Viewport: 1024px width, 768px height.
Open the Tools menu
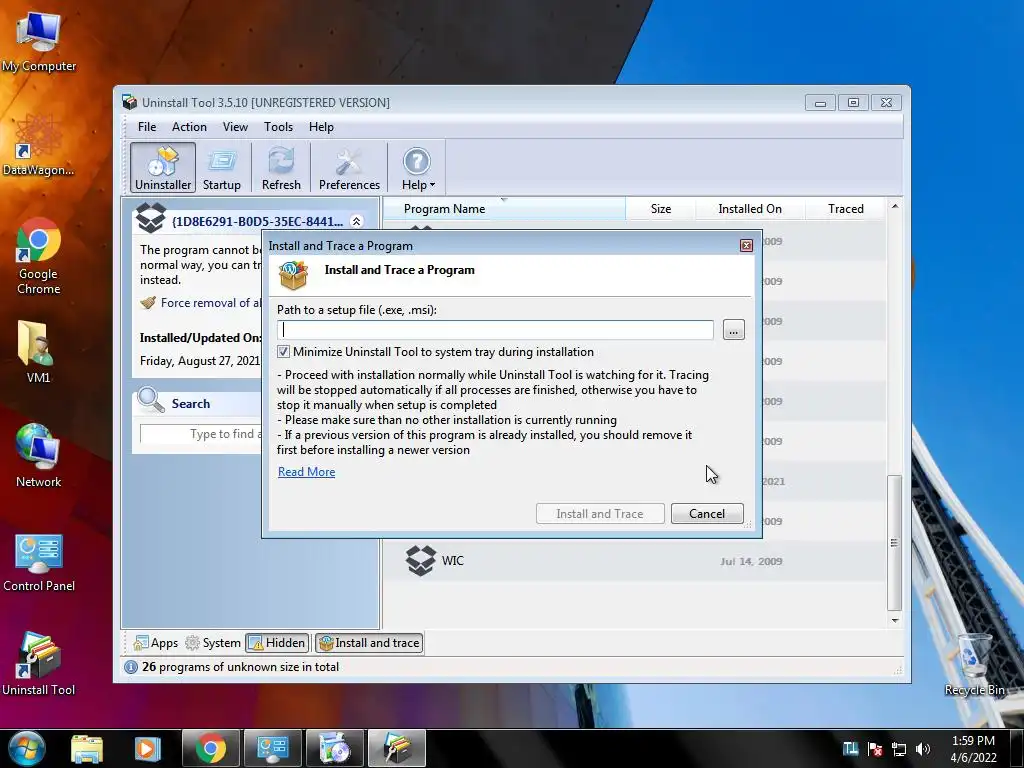point(278,127)
